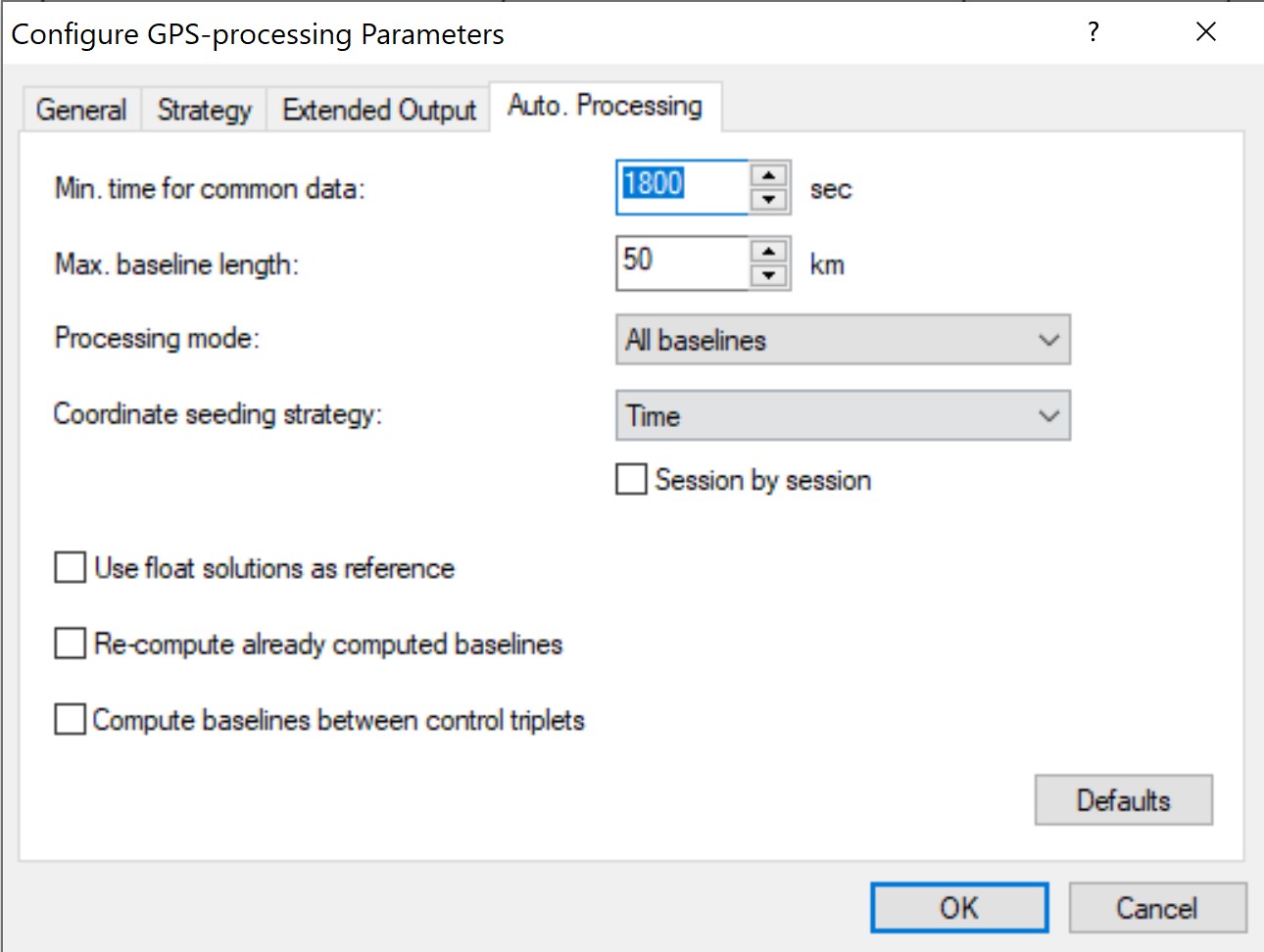
Task: Enable Compute baselines between control triplets
Action: click(71, 720)
